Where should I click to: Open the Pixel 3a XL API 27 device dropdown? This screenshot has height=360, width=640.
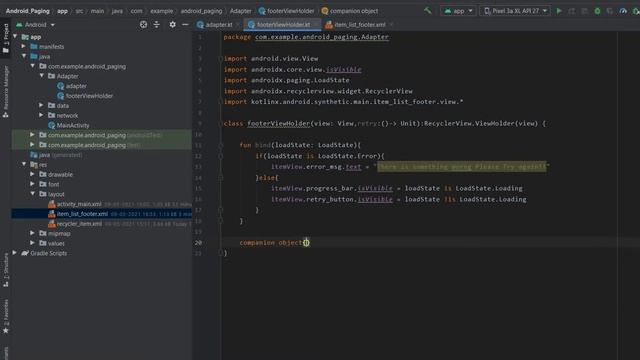[x=516, y=11]
